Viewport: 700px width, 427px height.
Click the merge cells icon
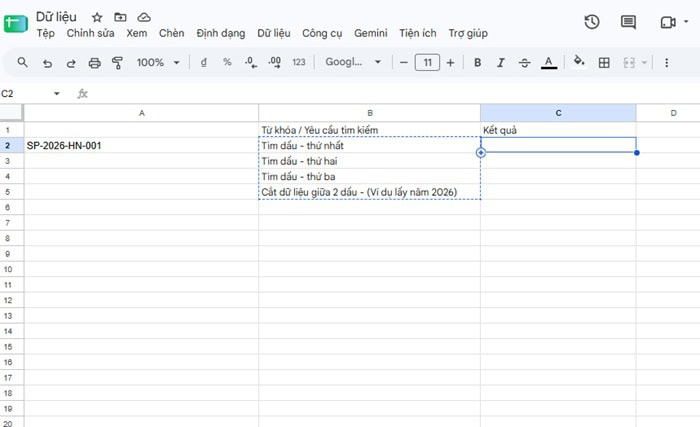tap(629, 63)
